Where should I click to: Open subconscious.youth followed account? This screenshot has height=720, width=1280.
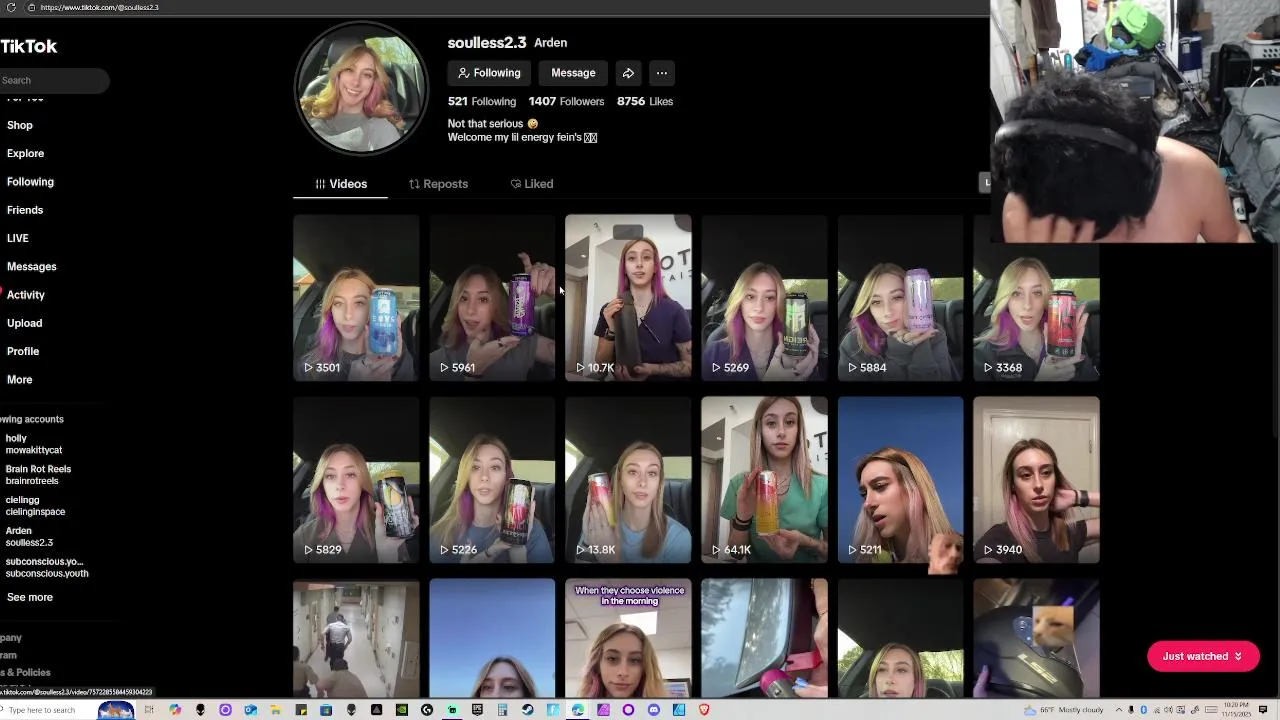[47, 568]
